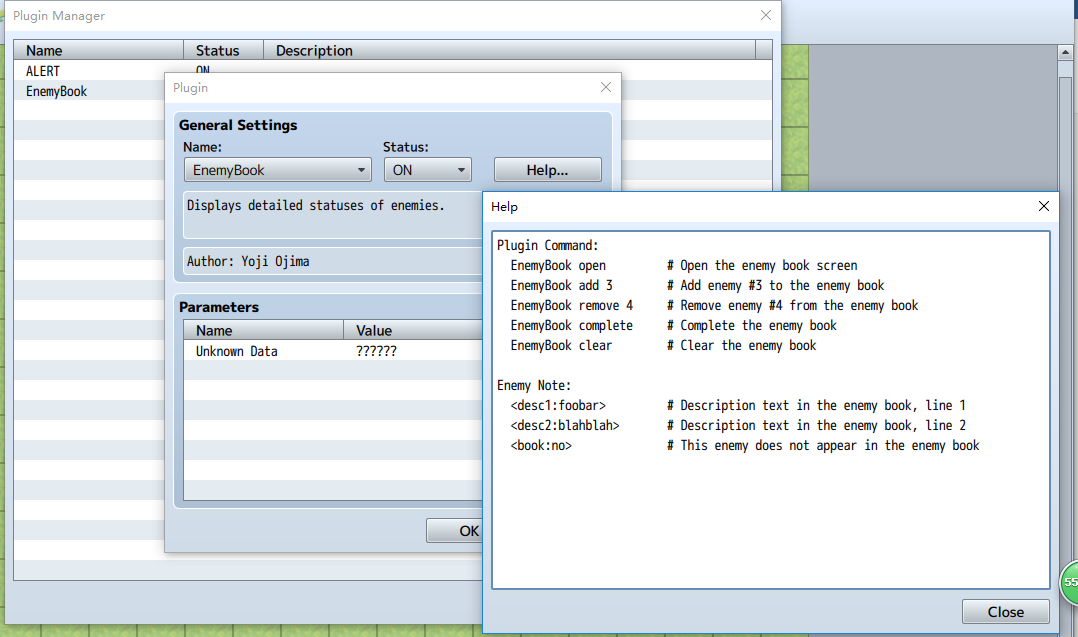Click the 'EnemyBook clear' command line

[x=663, y=345]
